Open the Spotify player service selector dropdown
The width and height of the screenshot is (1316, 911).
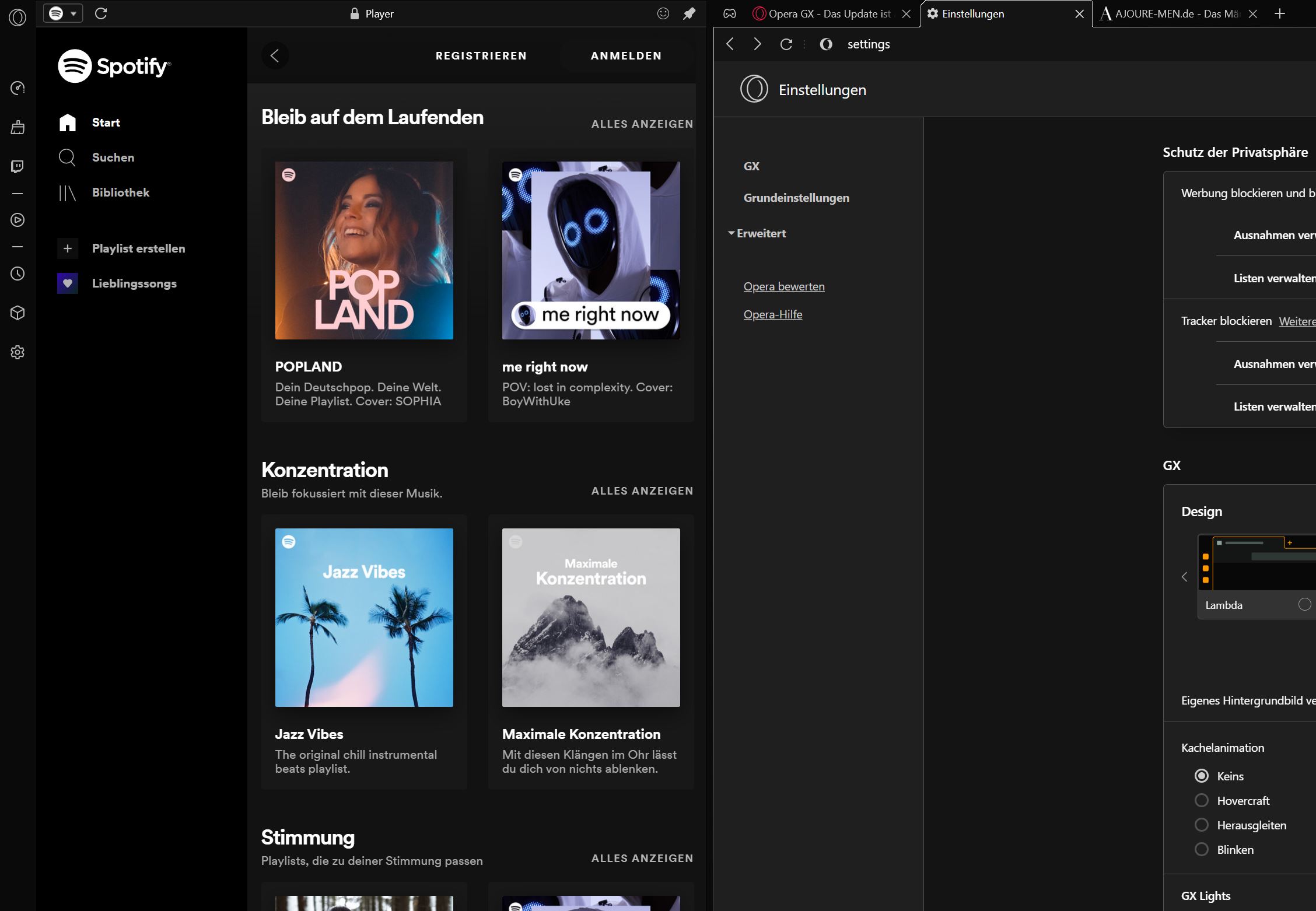[x=63, y=13]
